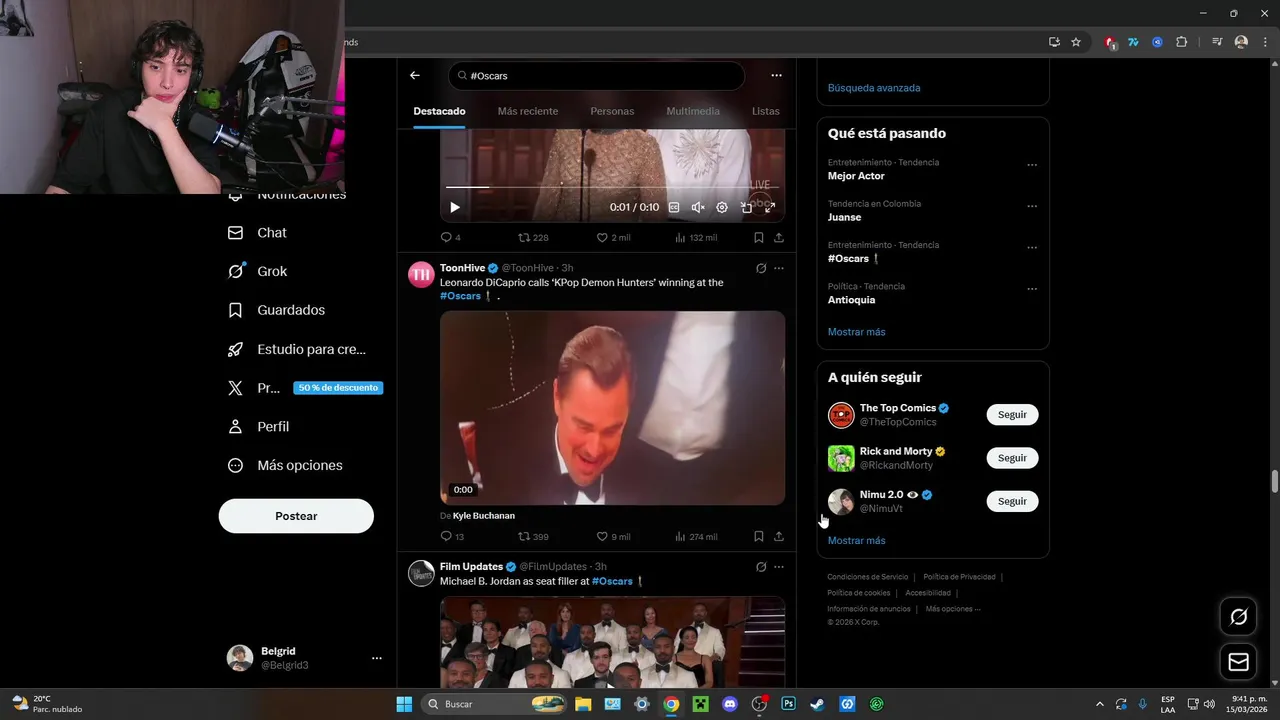
Task: Open Grok in the left sidebar
Action: pos(258,271)
